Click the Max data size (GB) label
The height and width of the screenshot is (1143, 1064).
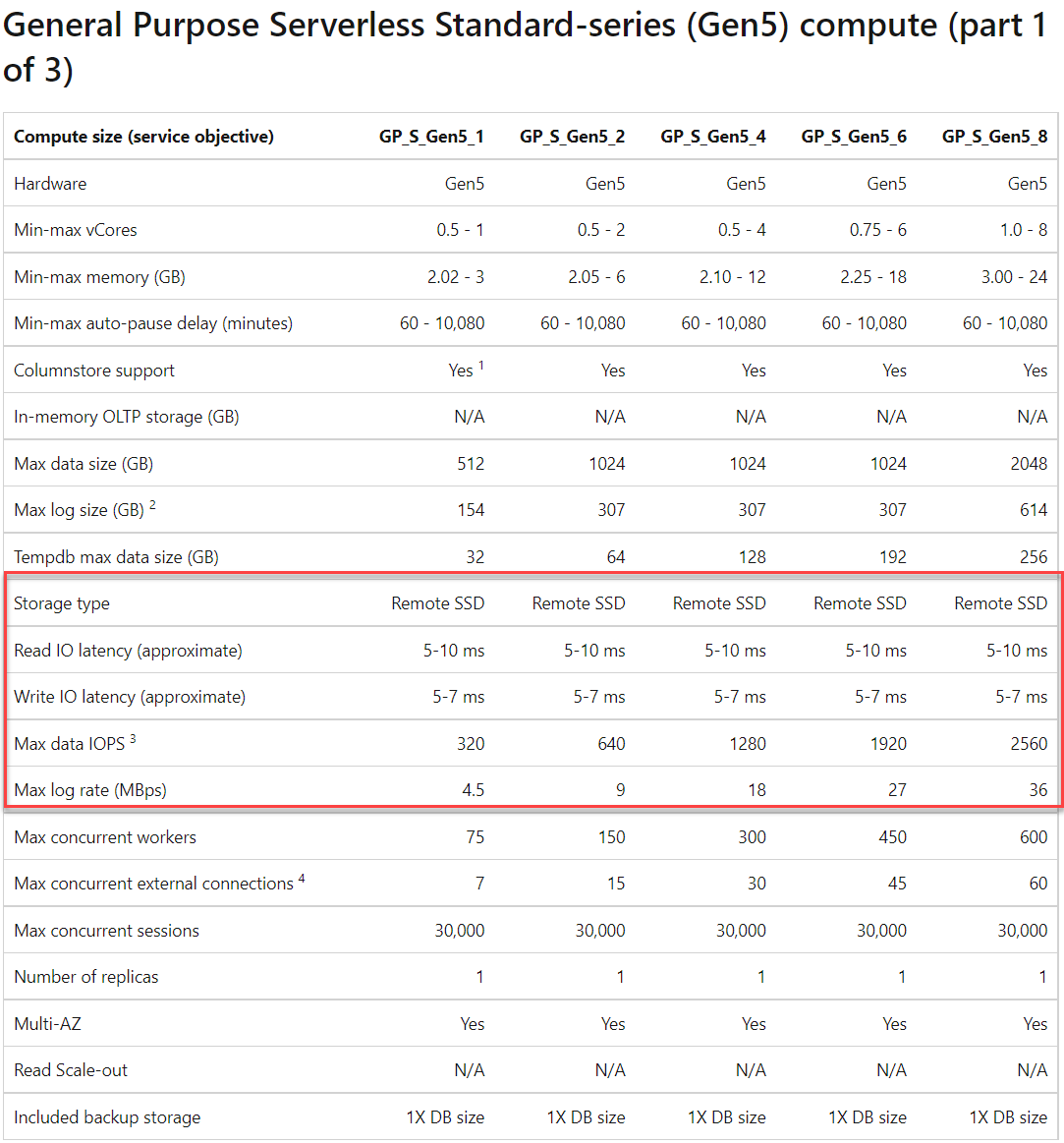click(x=84, y=464)
